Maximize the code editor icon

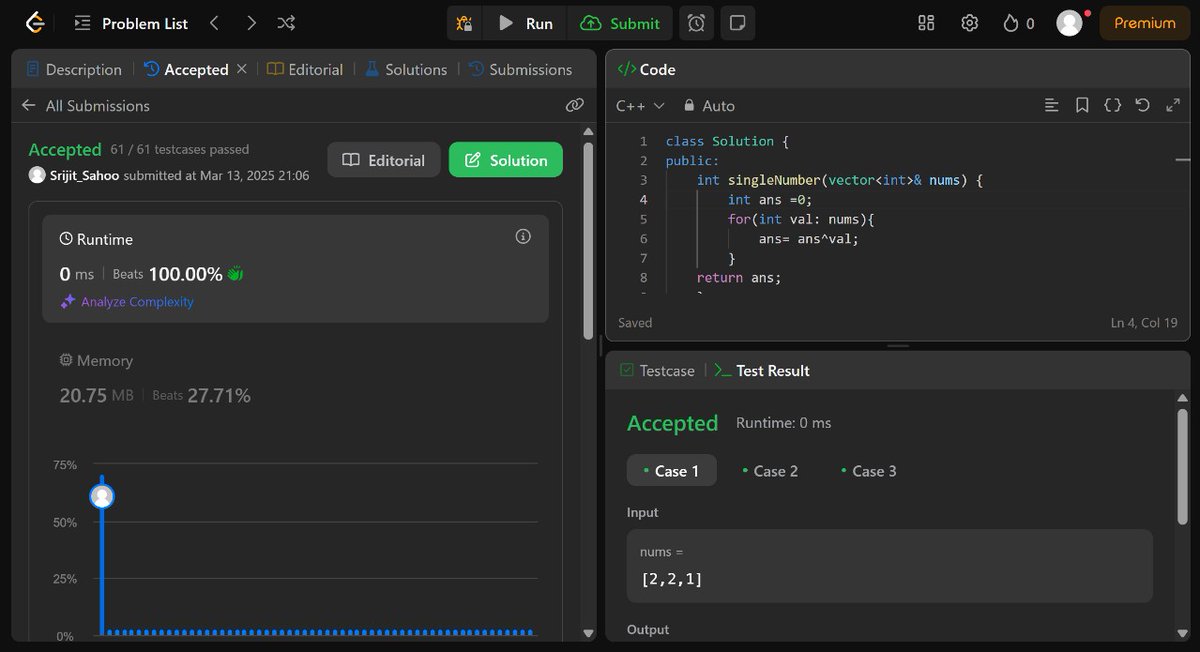coord(1173,105)
